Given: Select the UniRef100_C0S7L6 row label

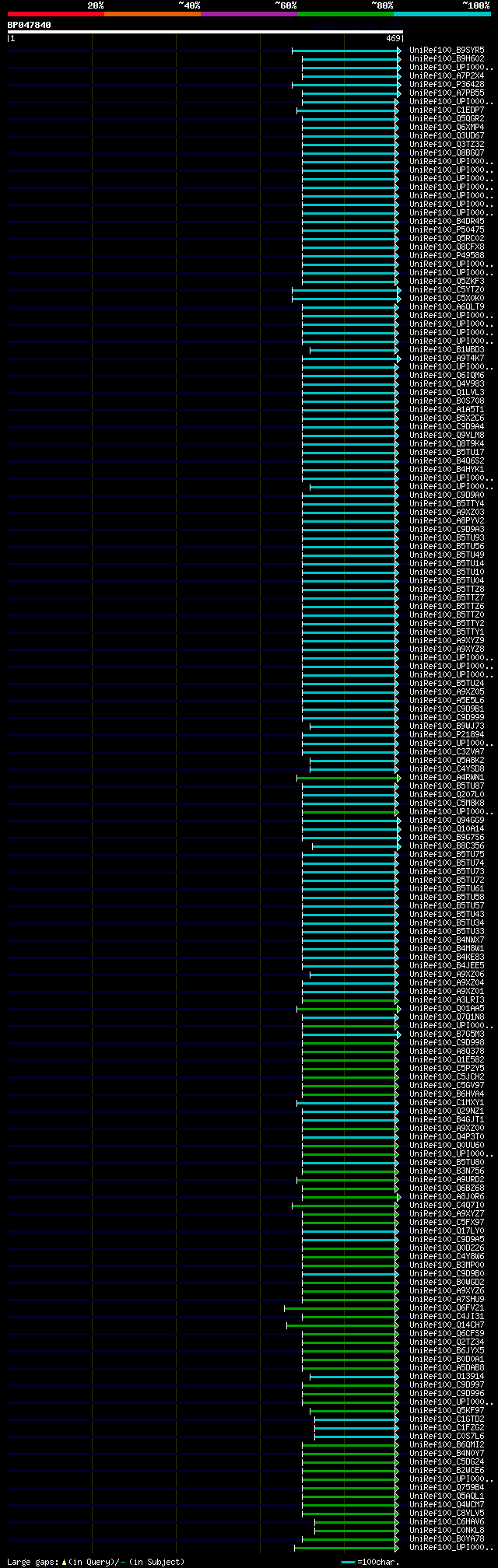Looking at the screenshot, I should point(447,1436).
